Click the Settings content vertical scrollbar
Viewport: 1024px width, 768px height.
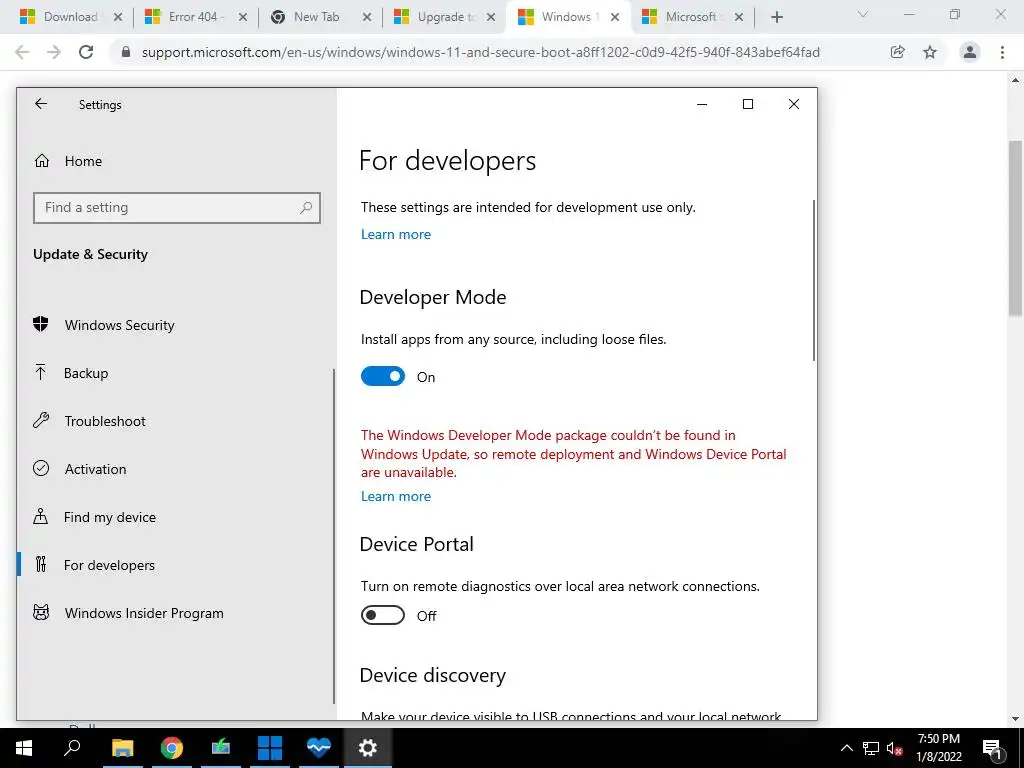814,280
